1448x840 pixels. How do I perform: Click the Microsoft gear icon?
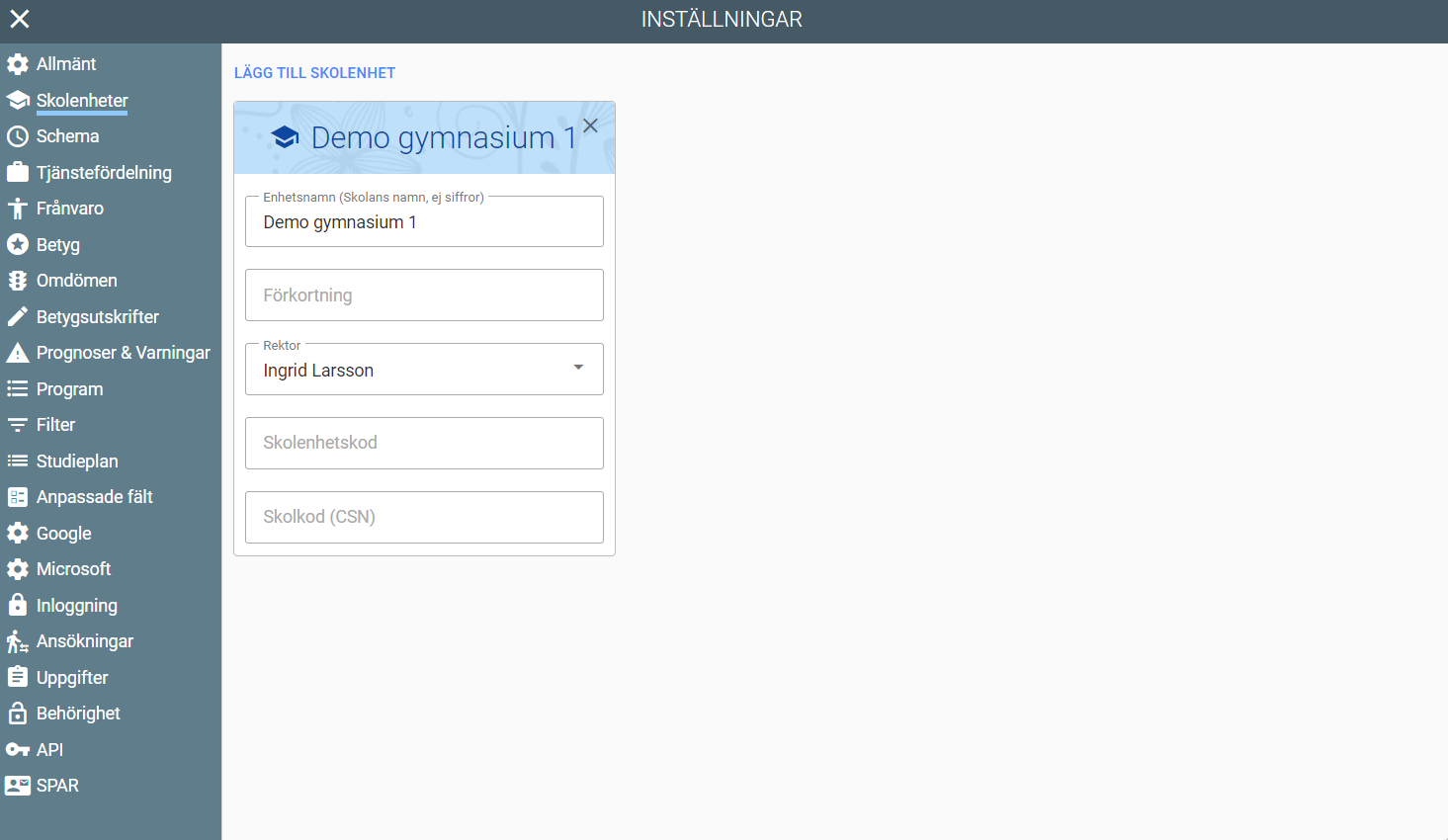pyautogui.click(x=18, y=569)
